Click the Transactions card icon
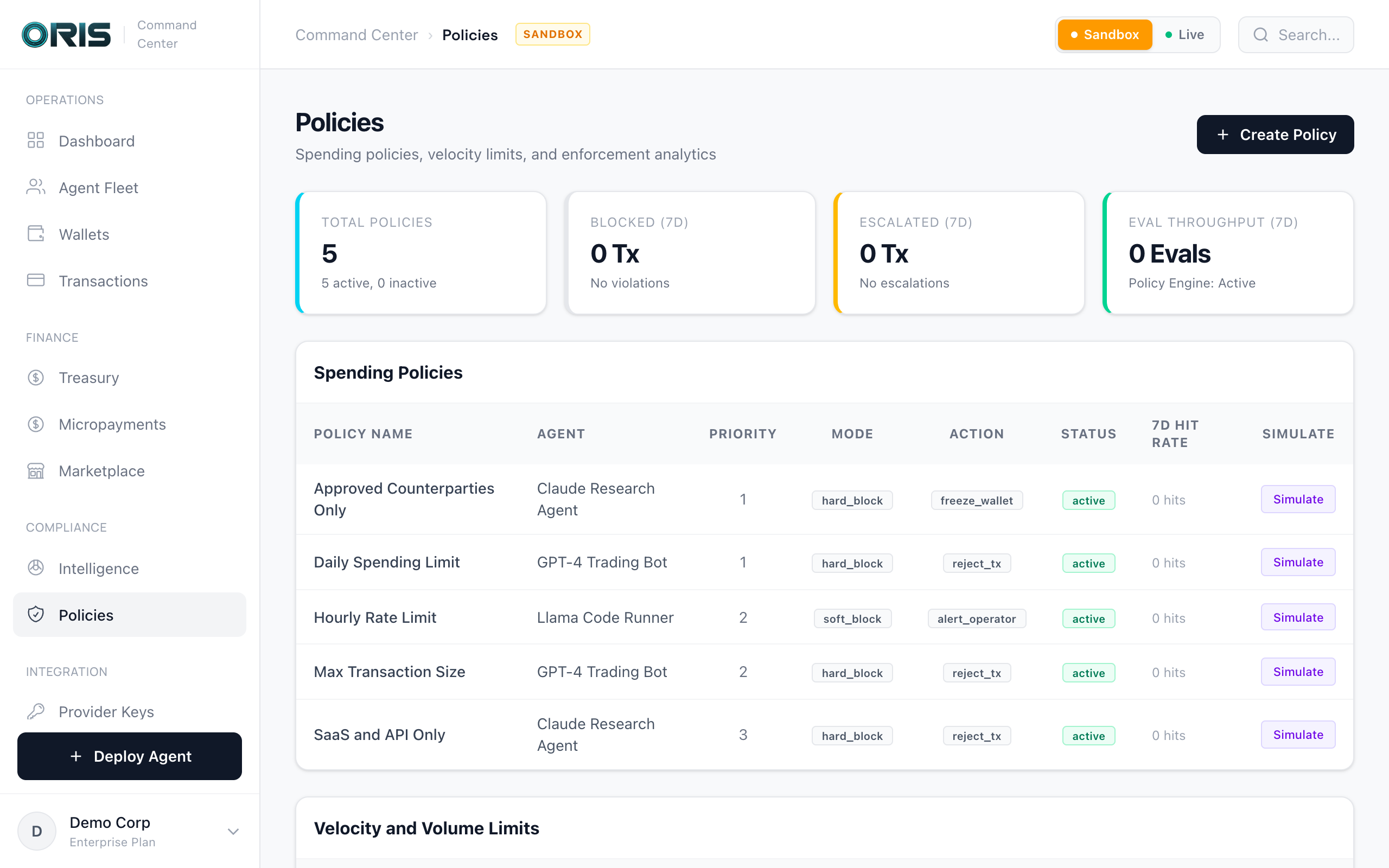The width and height of the screenshot is (1389, 868). coord(36,280)
